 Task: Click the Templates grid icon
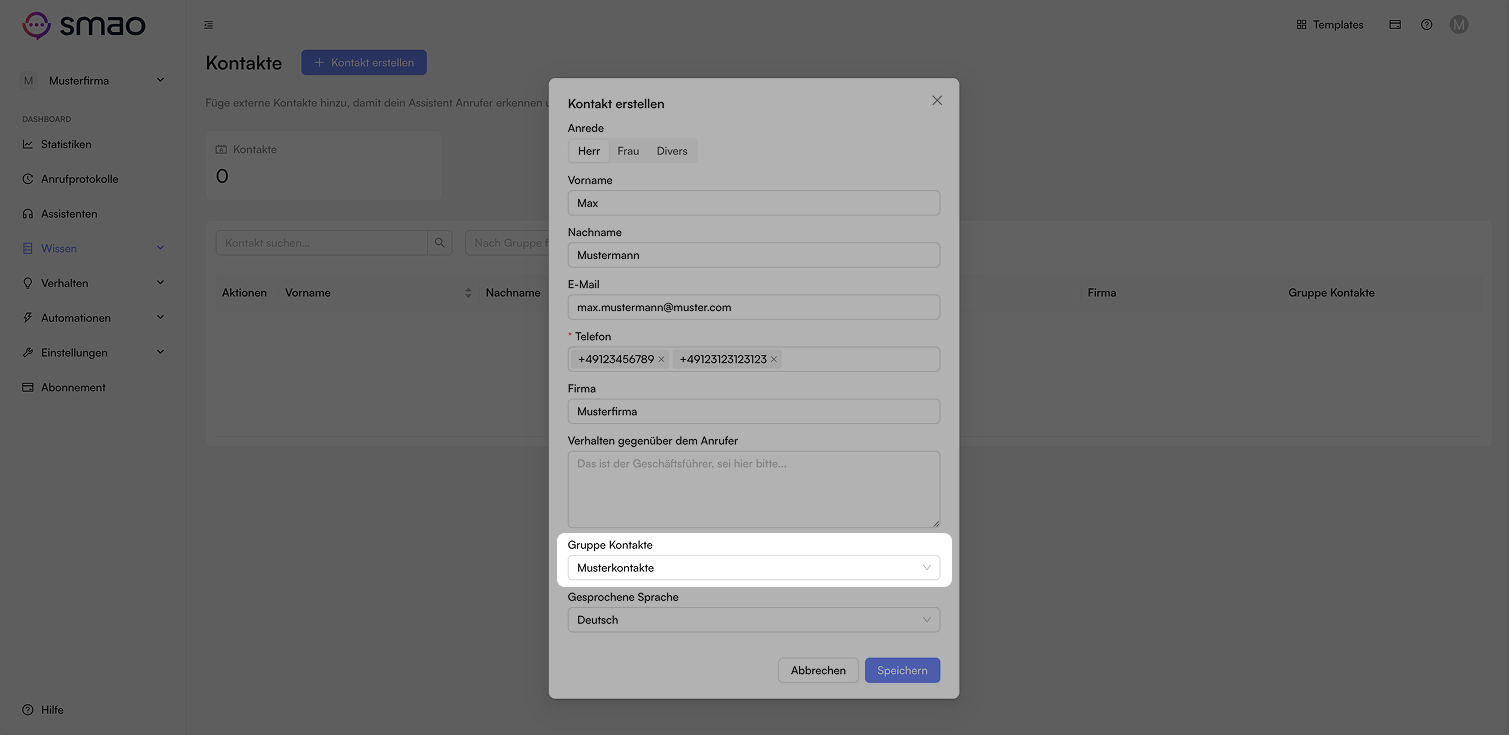click(x=1301, y=25)
